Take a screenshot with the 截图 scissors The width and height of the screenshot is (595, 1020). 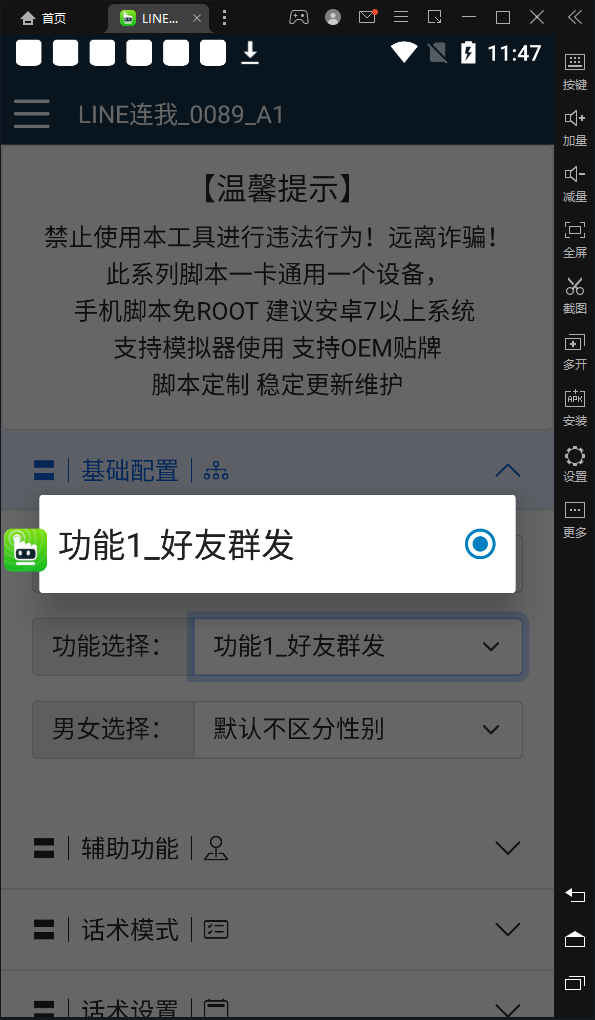(x=574, y=295)
